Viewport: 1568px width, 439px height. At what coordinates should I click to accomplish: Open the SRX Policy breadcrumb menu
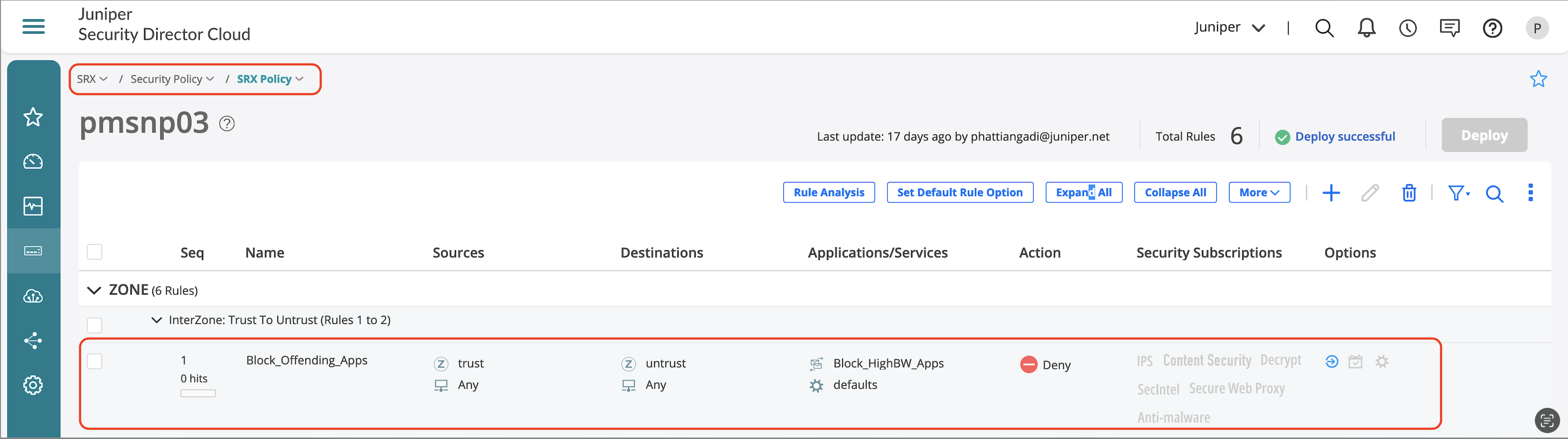pos(269,79)
